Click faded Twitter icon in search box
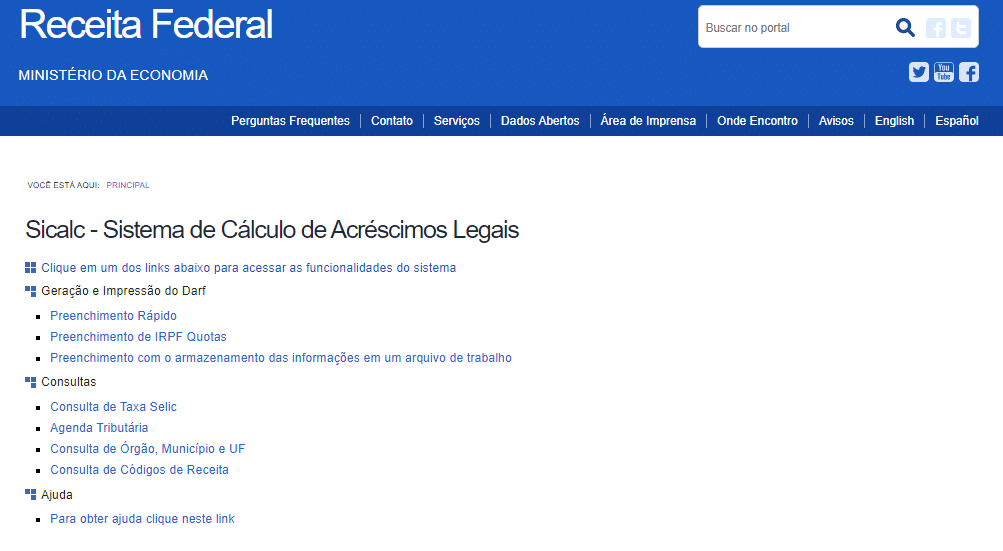Viewport: 1003px width, 551px height. (x=961, y=28)
